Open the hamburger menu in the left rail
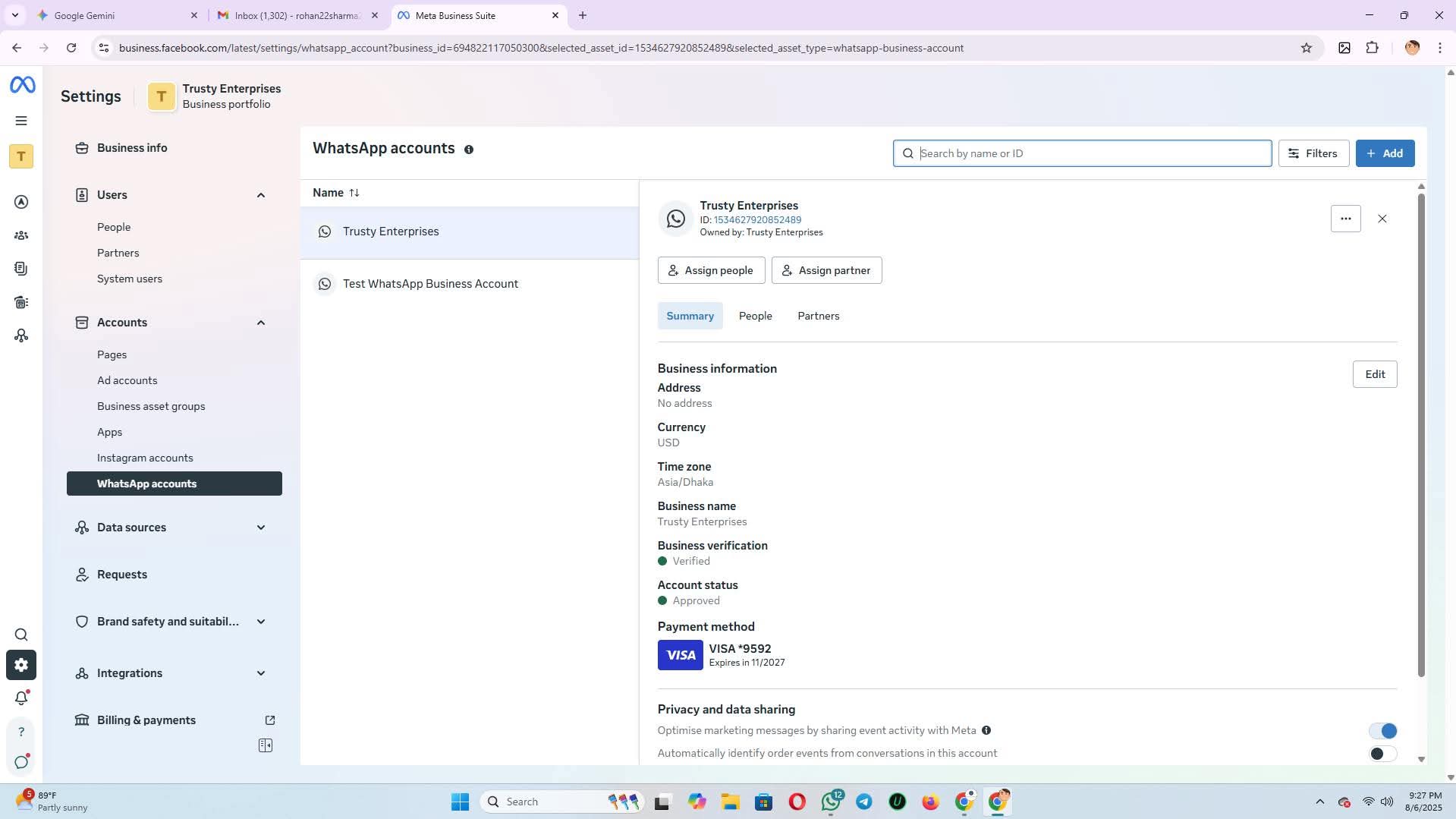The width and height of the screenshot is (1456, 819). point(21,121)
